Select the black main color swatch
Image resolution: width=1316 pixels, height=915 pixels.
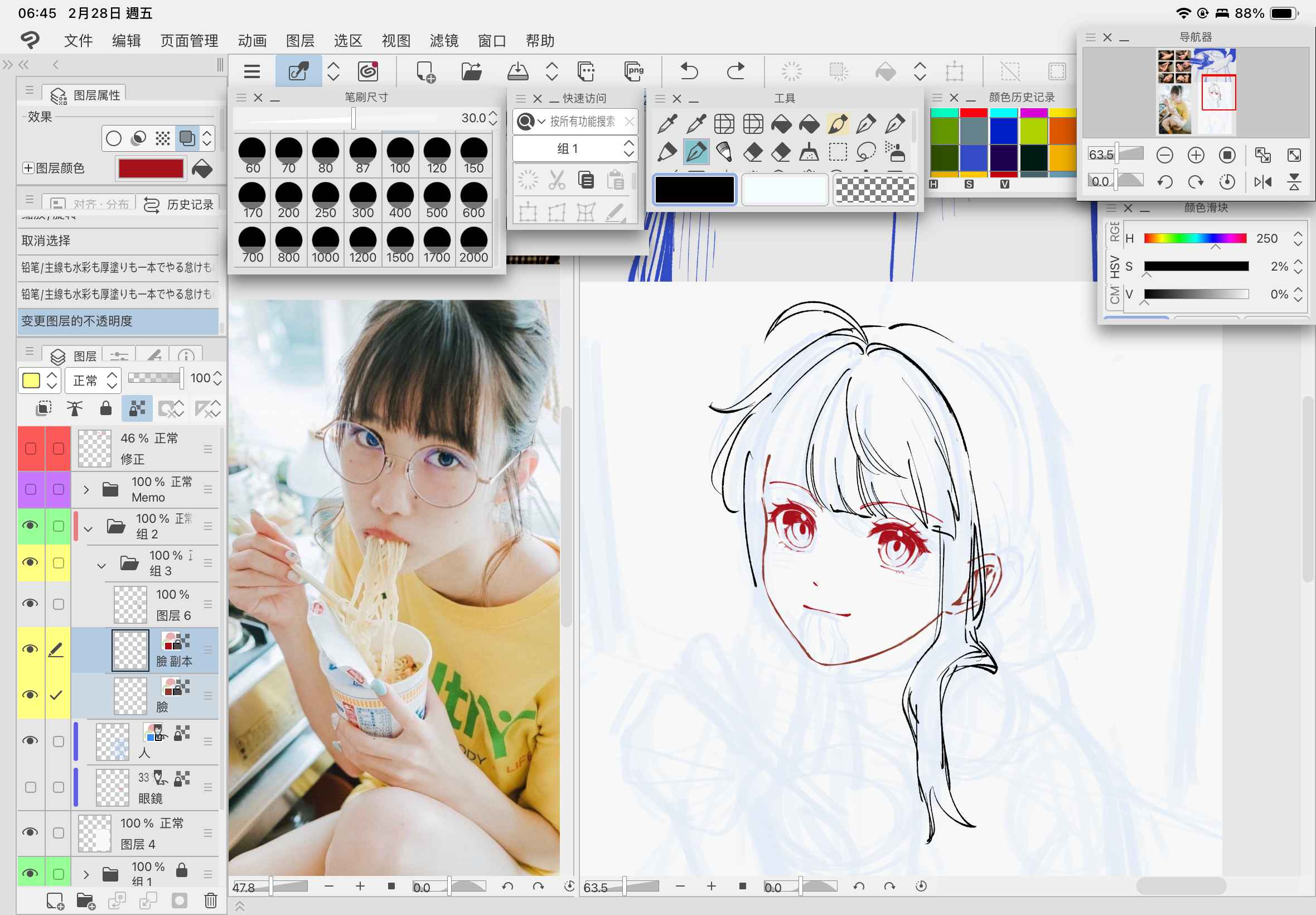click(694, 190)
